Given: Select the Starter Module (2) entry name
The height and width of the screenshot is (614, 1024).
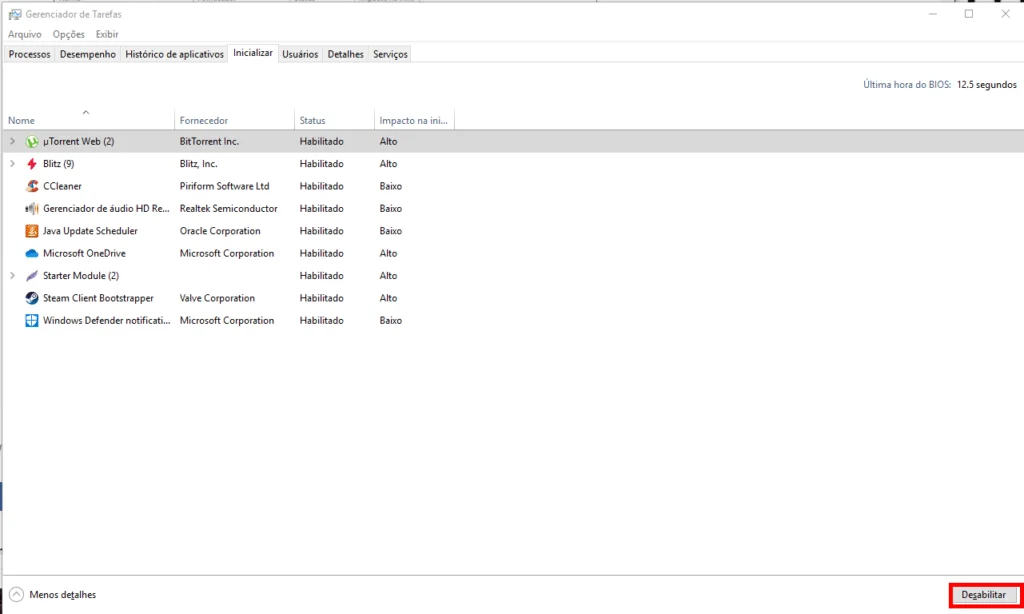Looking at the screenshot, I should 81,276.
